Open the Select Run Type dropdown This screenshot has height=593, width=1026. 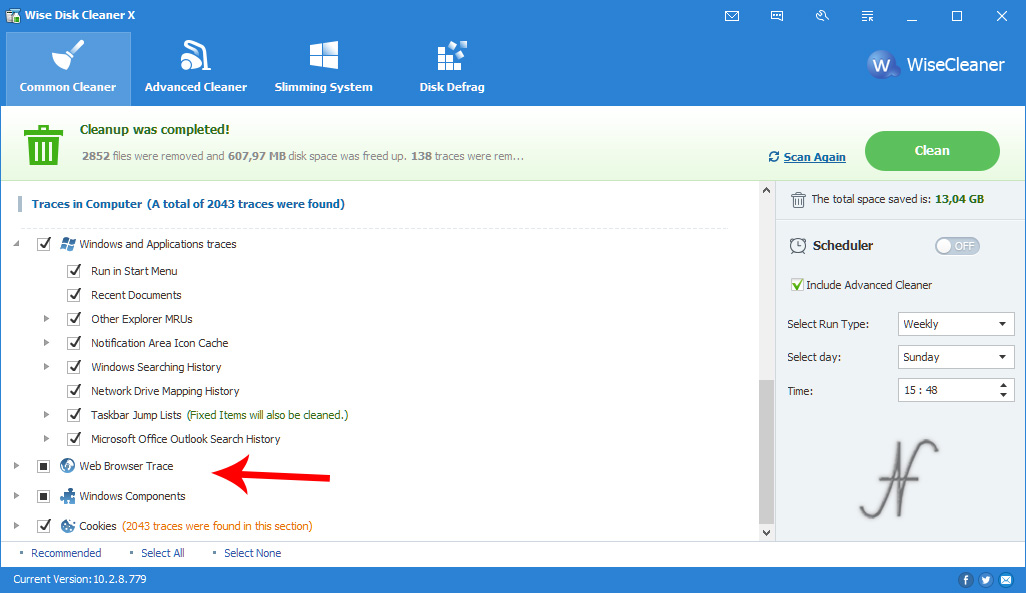[x=956, y=324]
